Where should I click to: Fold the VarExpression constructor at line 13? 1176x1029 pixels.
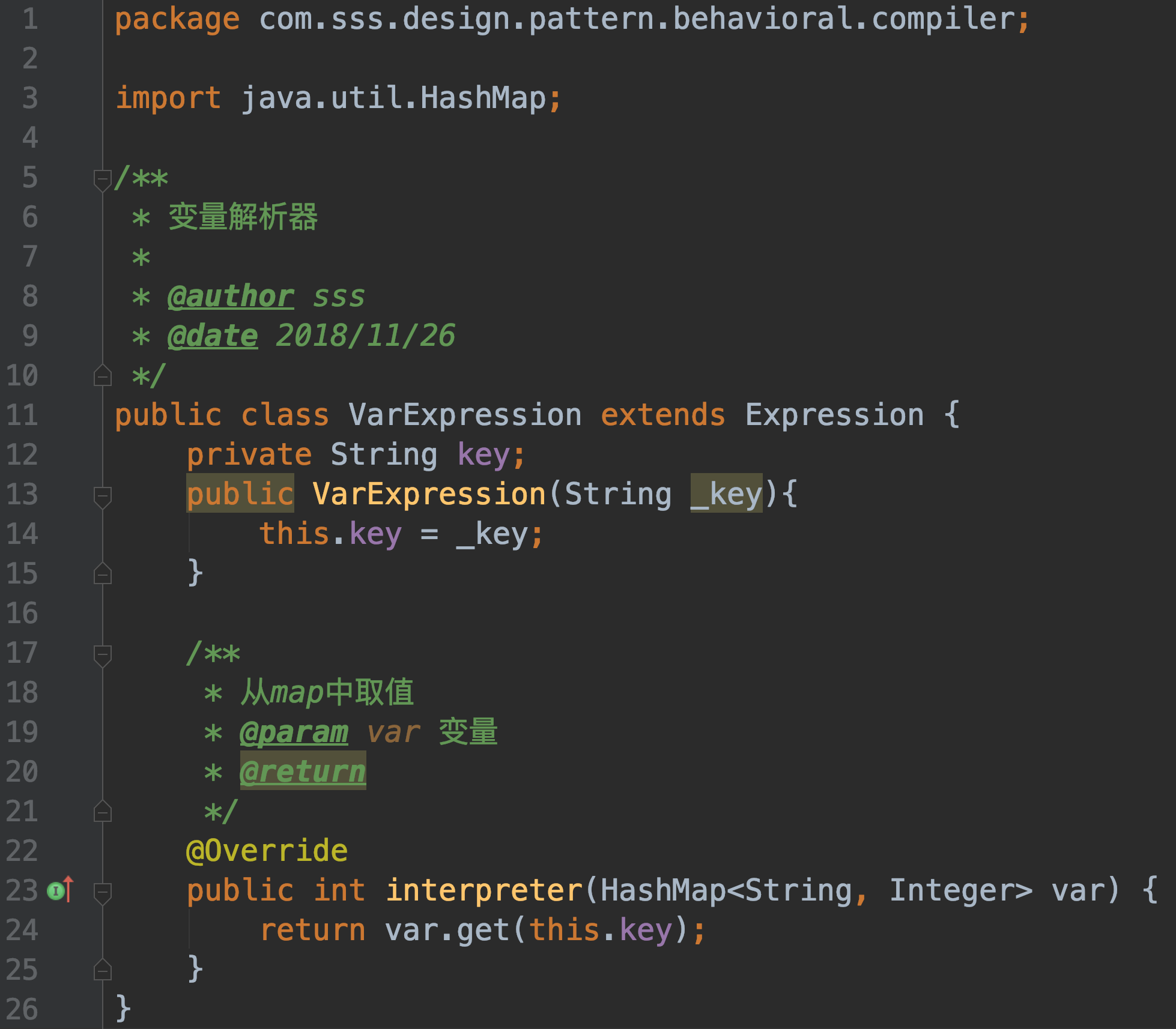103,495
